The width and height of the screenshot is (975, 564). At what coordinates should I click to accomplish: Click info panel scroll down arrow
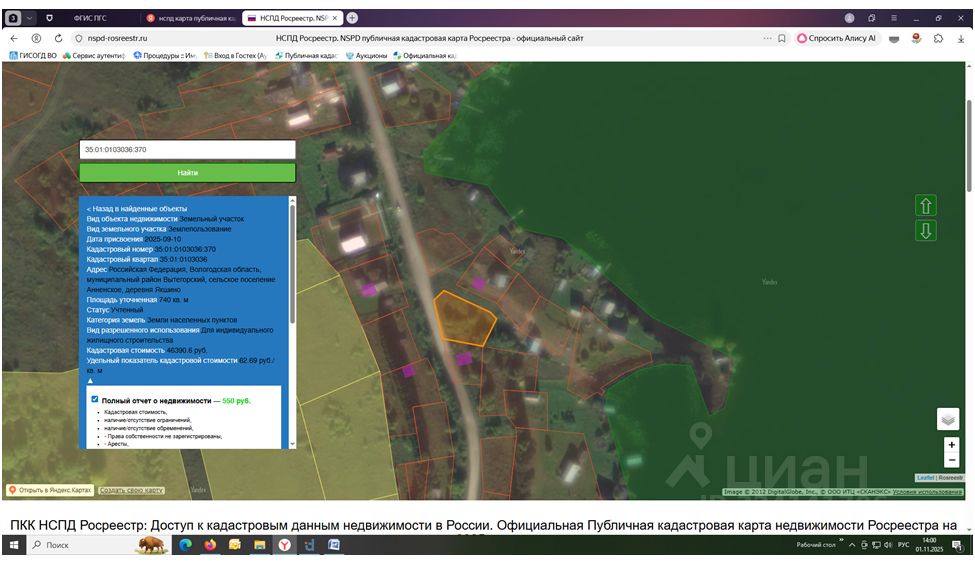[x=292, y=444]
